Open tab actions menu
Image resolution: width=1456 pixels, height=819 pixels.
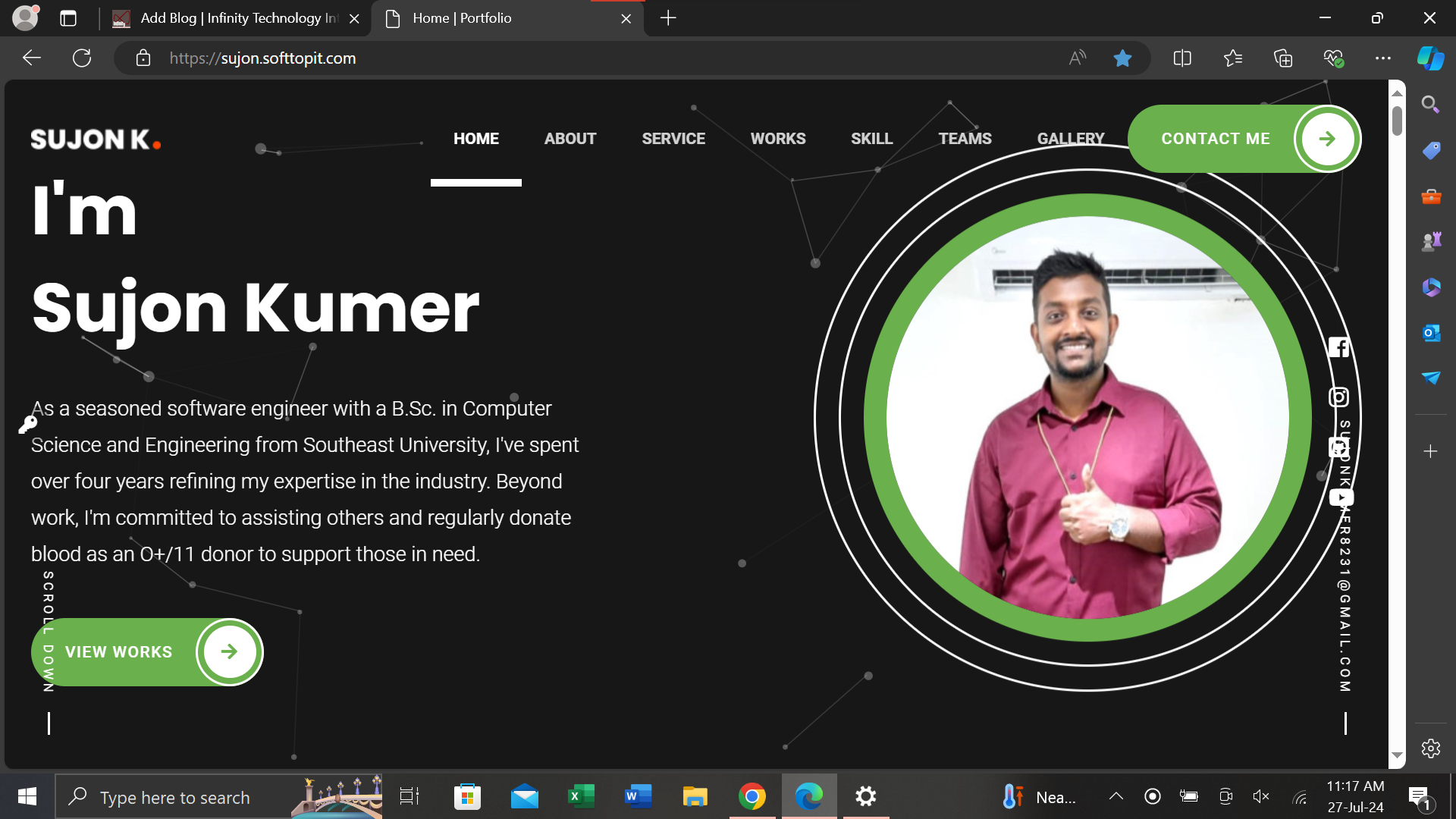[x=68, y=18]
